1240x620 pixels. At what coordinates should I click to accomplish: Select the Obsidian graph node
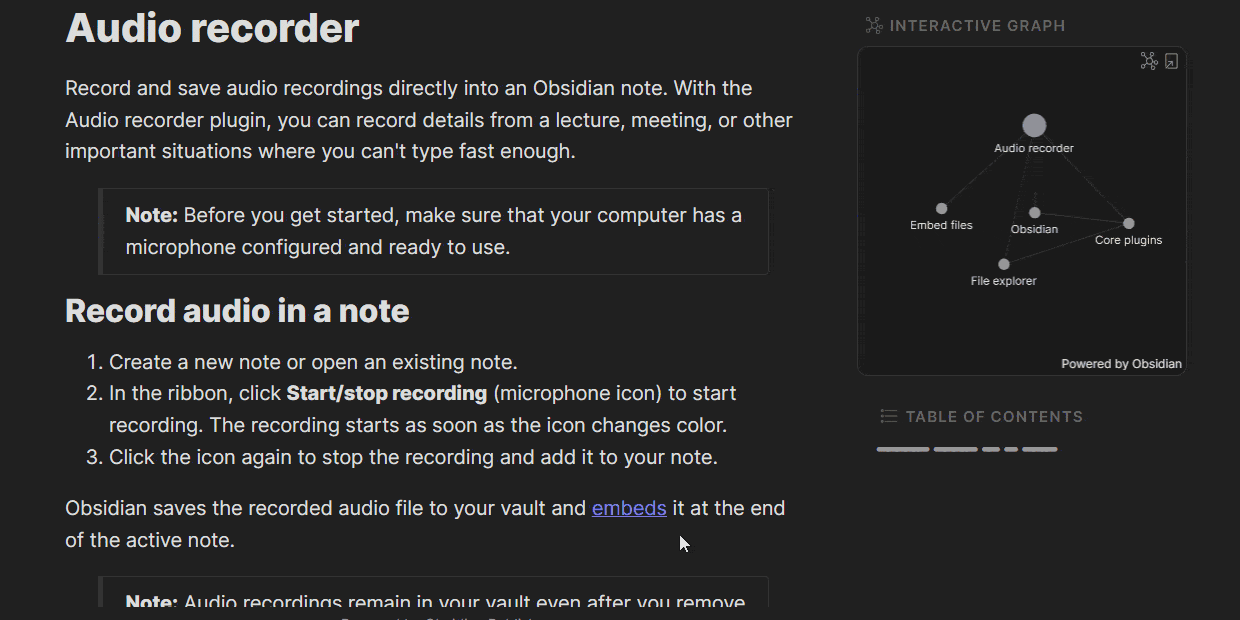[x=1035, y=213]
